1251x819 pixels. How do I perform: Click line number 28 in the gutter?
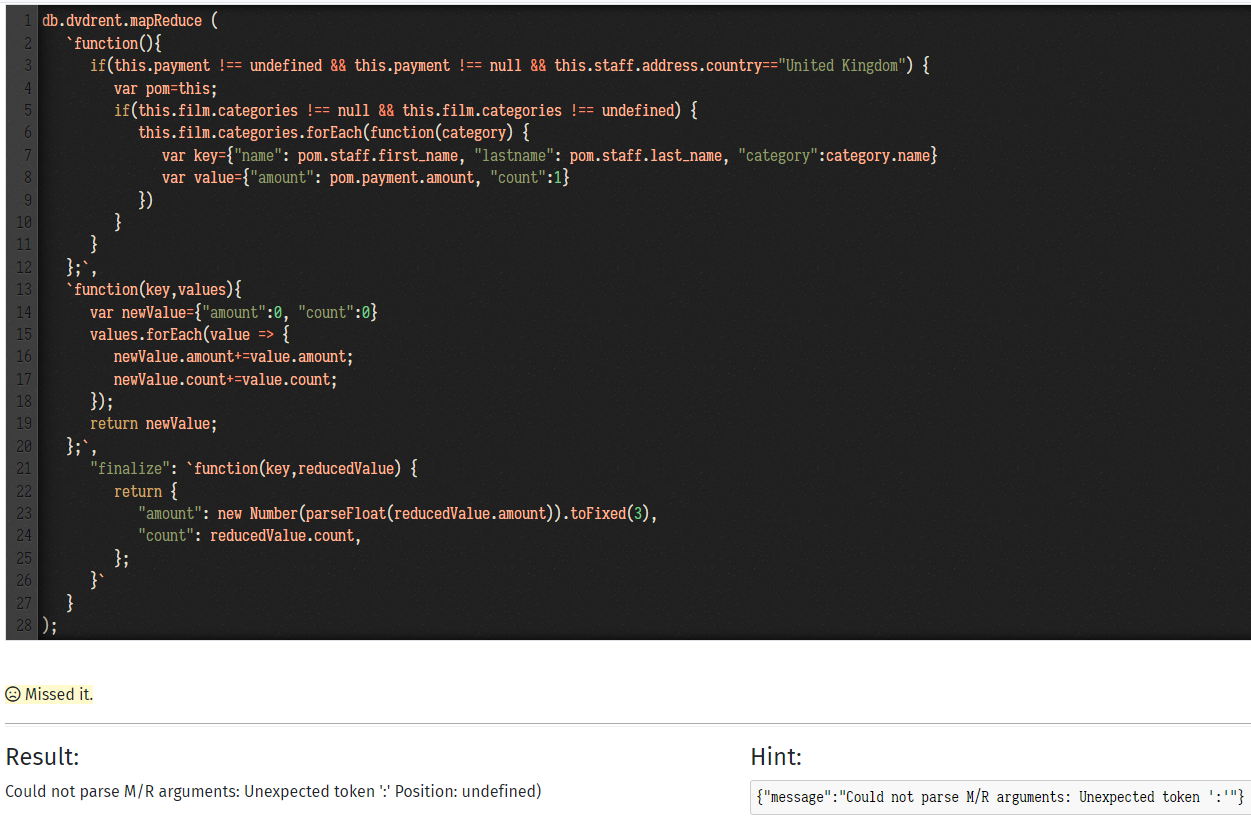(24, 626)
